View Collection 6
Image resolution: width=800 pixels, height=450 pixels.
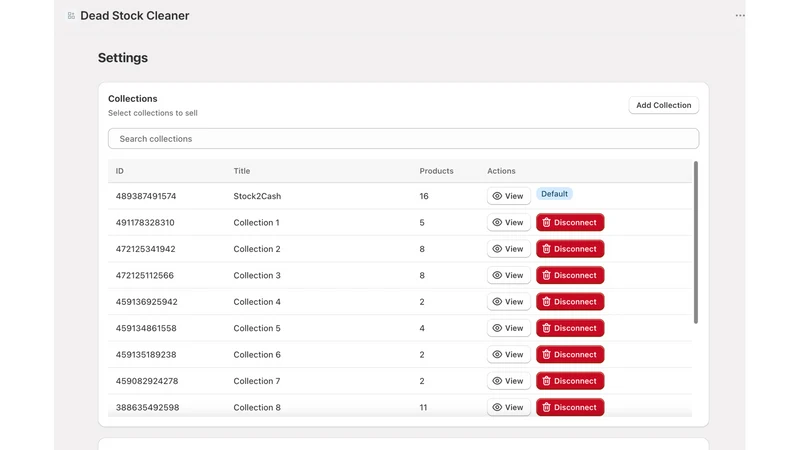click(x=508, y=355)
